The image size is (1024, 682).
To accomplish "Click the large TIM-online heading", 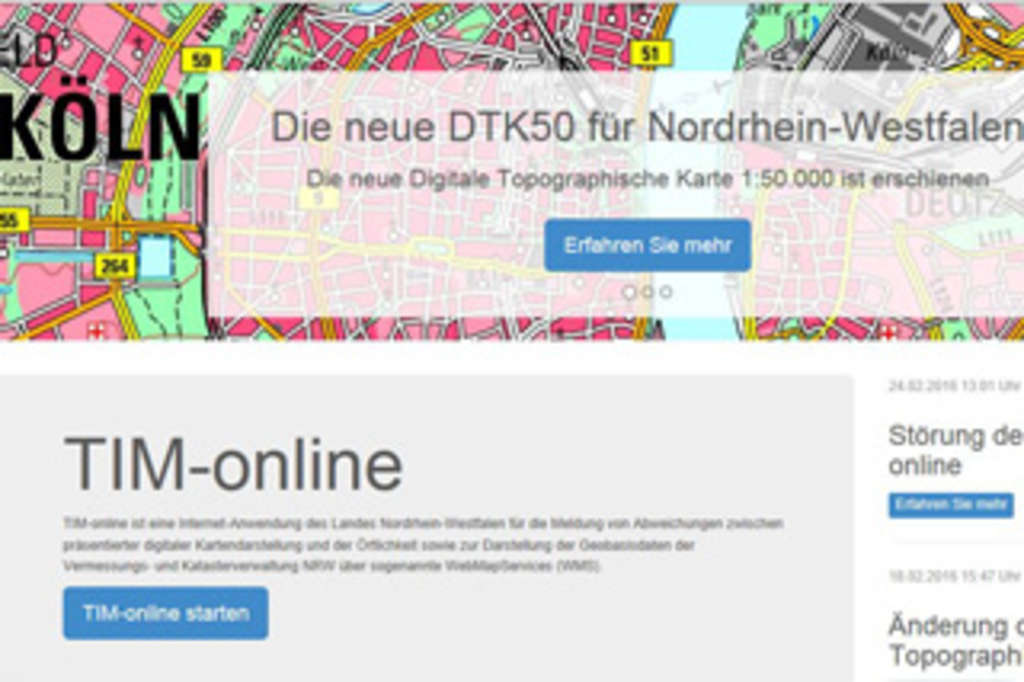I will 233,465.
